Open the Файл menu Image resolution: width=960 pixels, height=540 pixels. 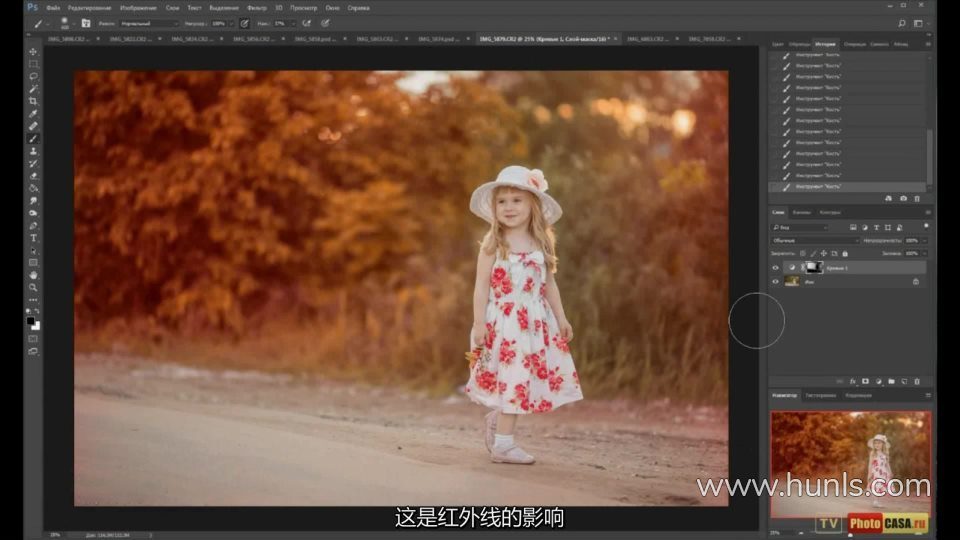coord(53,8)
